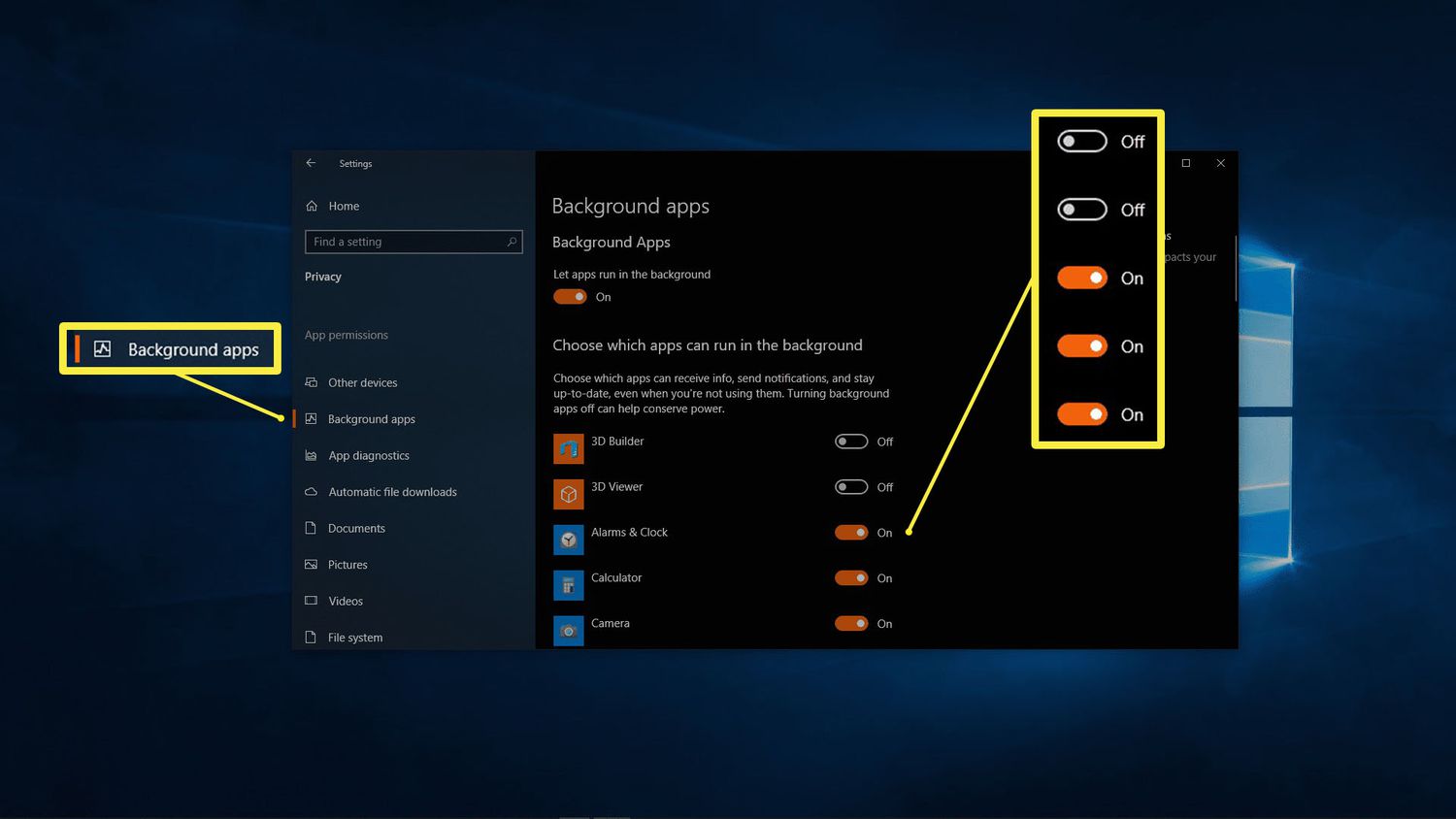Screen dimensions: 1456x819
Task: Enable the 3D Builder background toggle
Action: (x=851, y=442)
